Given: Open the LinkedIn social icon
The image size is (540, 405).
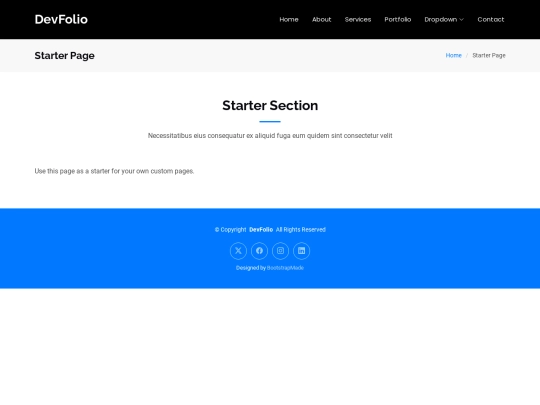Looking at the screenshot, I should (x=301, y=251).
